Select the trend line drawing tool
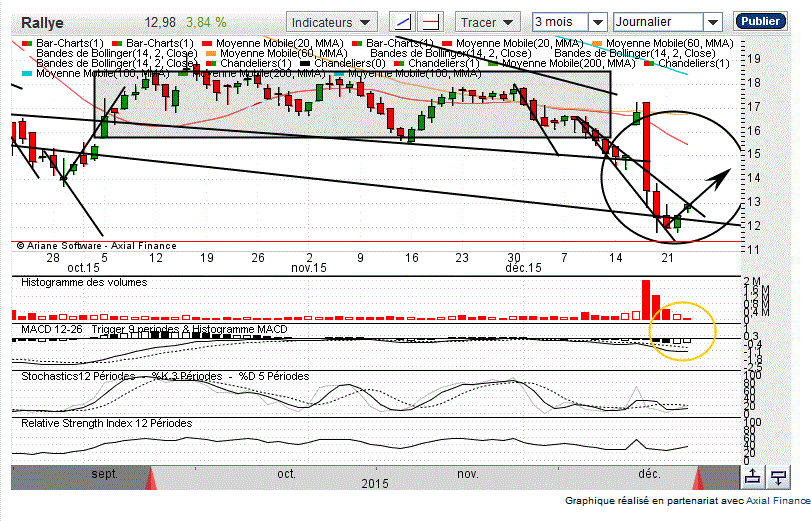The width and height of the screenshot is (811, 521). coord(402,22)
